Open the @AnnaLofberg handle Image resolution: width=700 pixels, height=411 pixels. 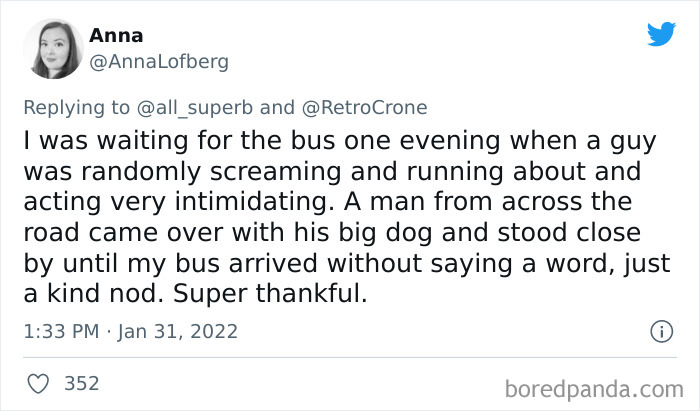(160, 62)
